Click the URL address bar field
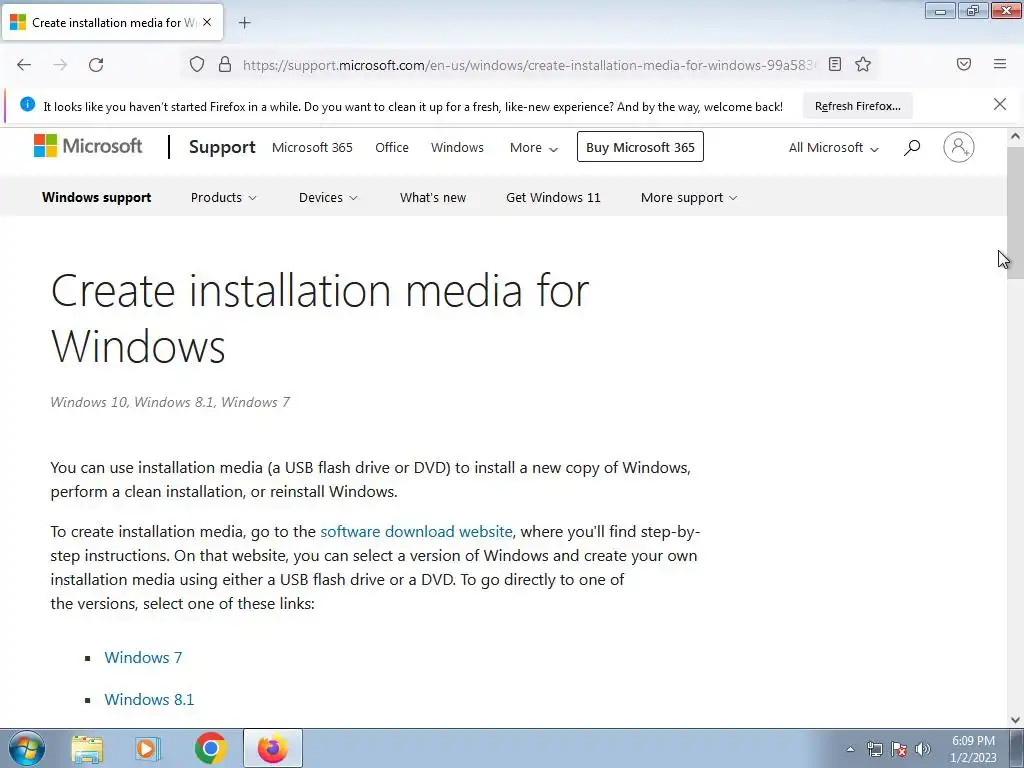The height and width of the screenshot is (768, 1024). tap(529, 65)
